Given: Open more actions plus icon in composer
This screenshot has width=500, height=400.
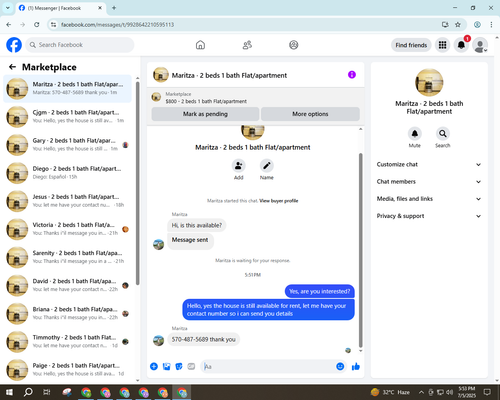Looking at the screenshot, I should (154, 367).
